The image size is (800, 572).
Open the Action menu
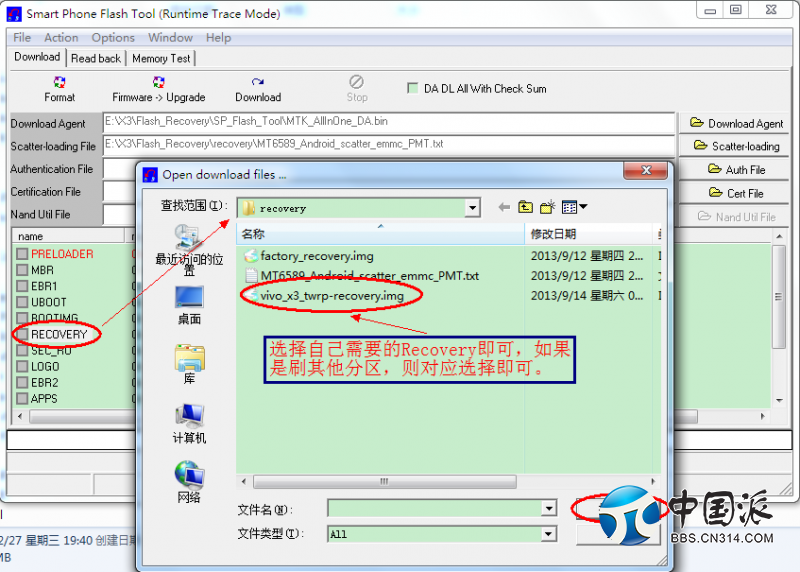tap(61, 38)
